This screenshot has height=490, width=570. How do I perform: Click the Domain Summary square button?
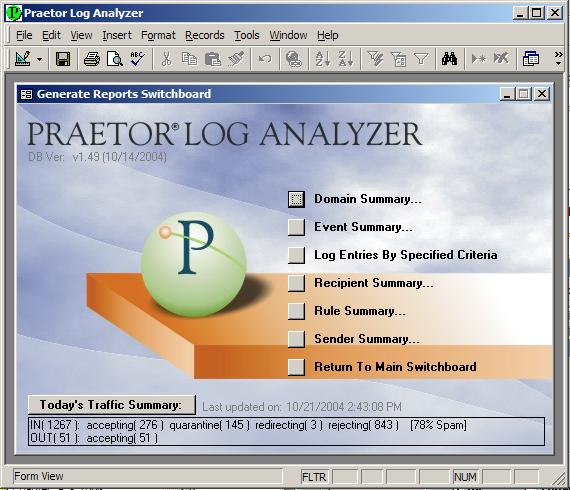(x=296, y=199)
